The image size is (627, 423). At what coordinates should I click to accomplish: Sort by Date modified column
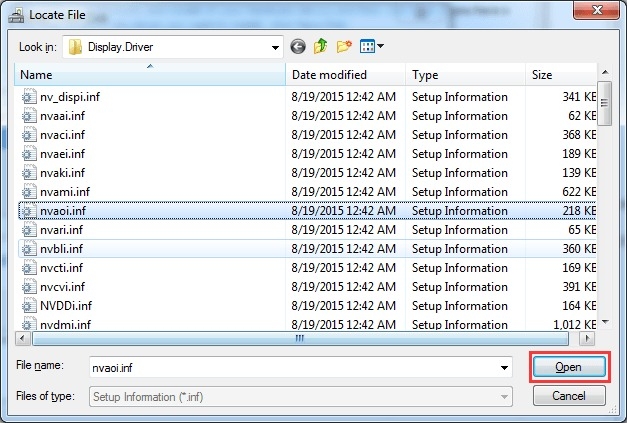coord(345,75)
